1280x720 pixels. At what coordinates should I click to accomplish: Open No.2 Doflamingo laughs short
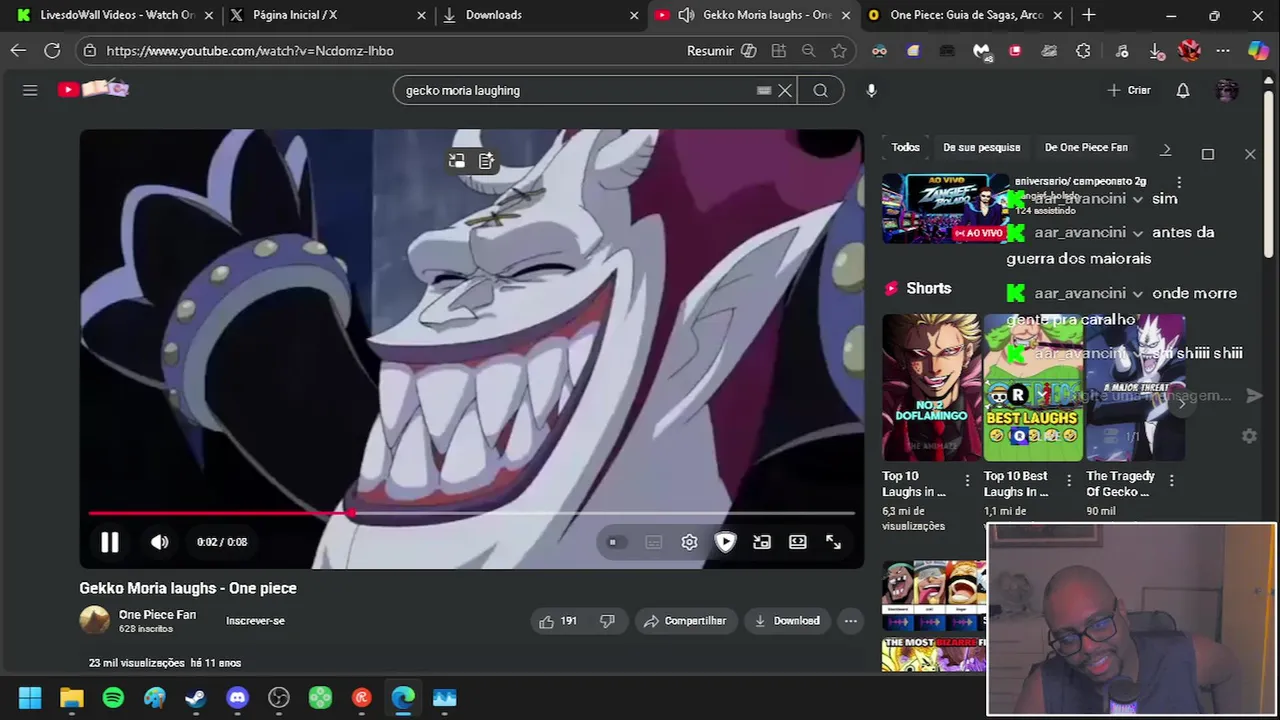pos(932,387)
